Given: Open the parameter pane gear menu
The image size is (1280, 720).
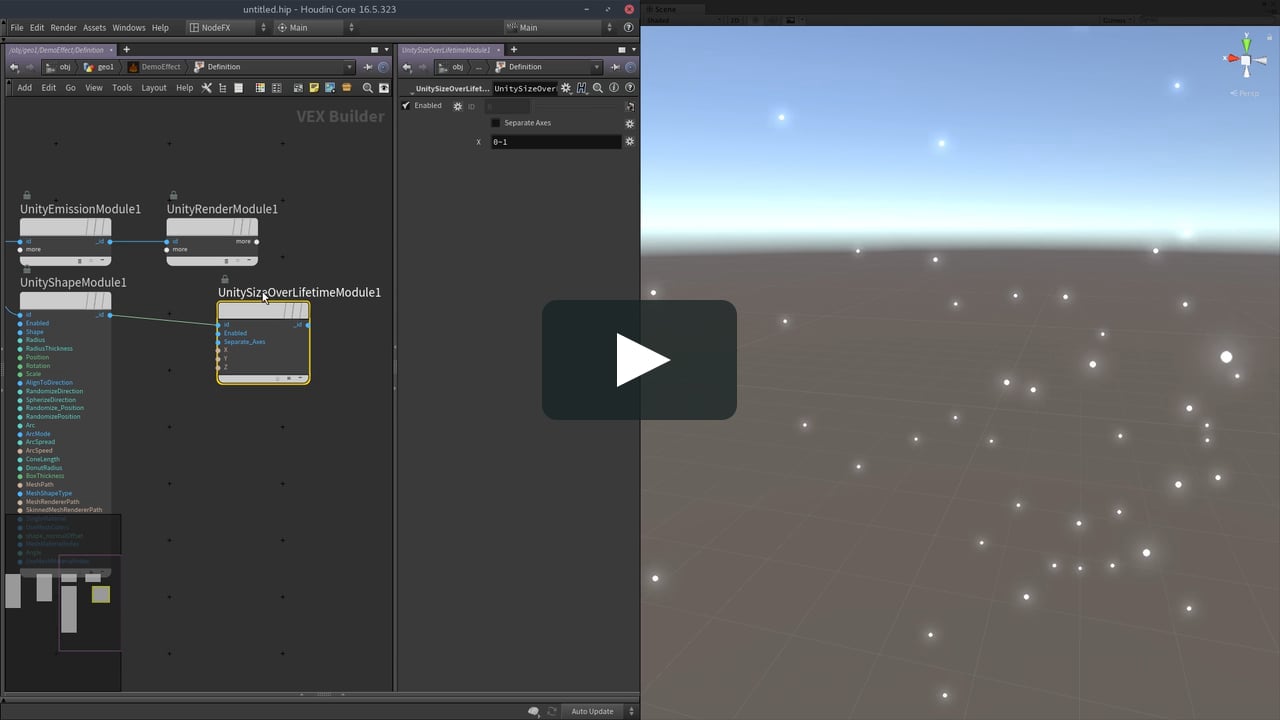Looking at the screenshot, I should coord(566,88).
